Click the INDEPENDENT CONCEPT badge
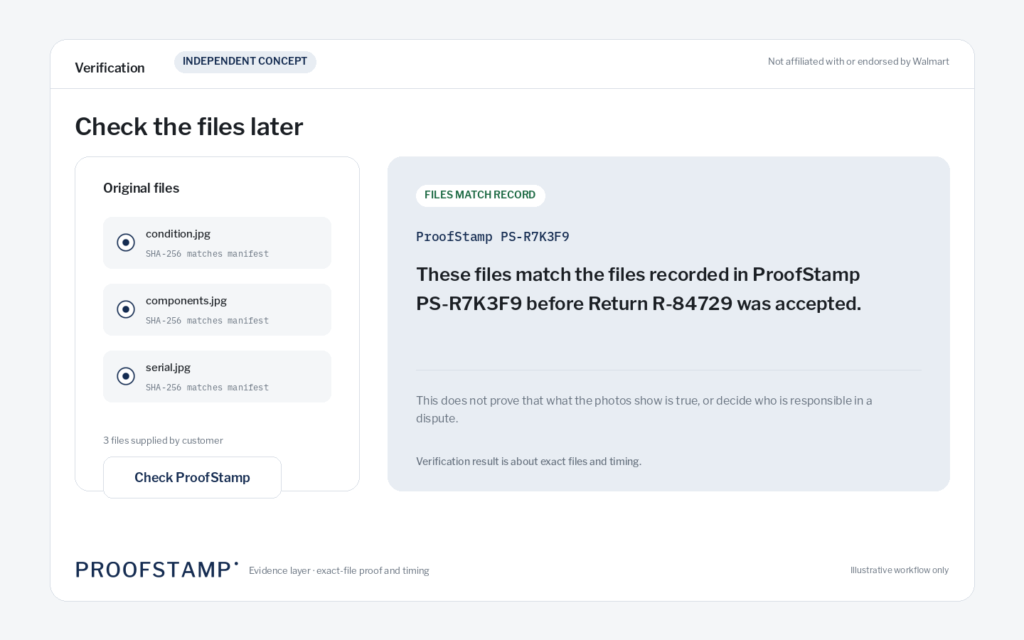The image size is (1024, 640). click(x=245, y=61)
